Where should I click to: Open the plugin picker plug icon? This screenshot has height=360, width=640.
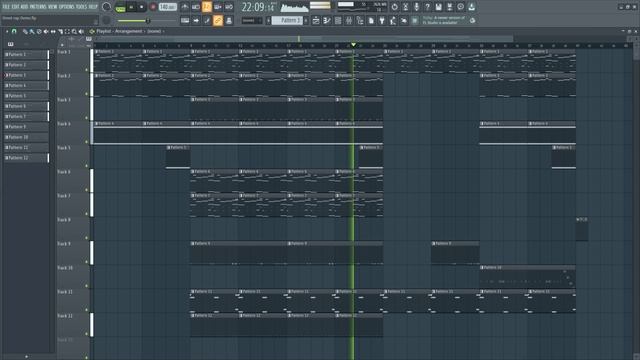coord(382,20)
